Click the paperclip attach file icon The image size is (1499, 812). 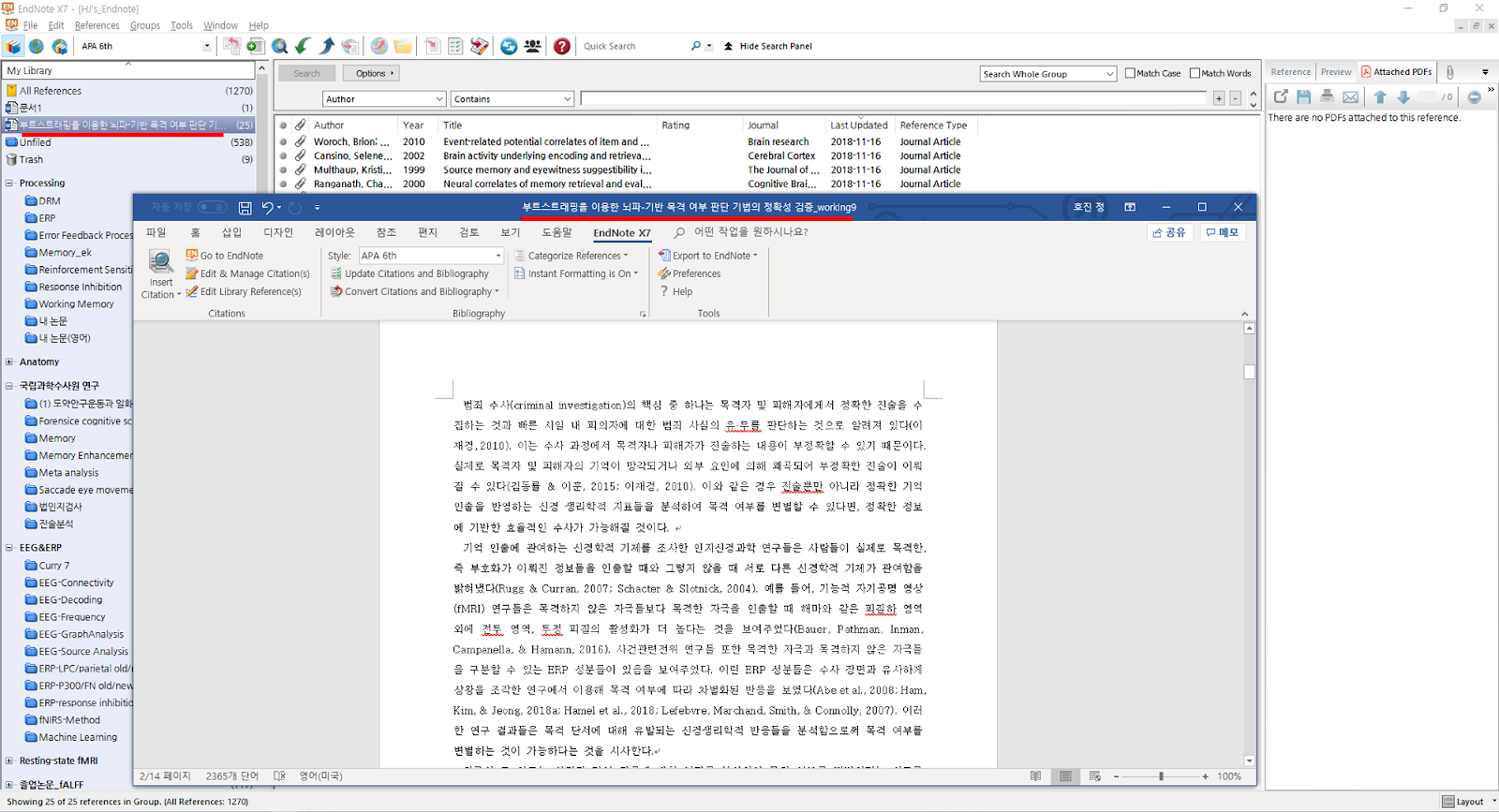pos(1450,72)
